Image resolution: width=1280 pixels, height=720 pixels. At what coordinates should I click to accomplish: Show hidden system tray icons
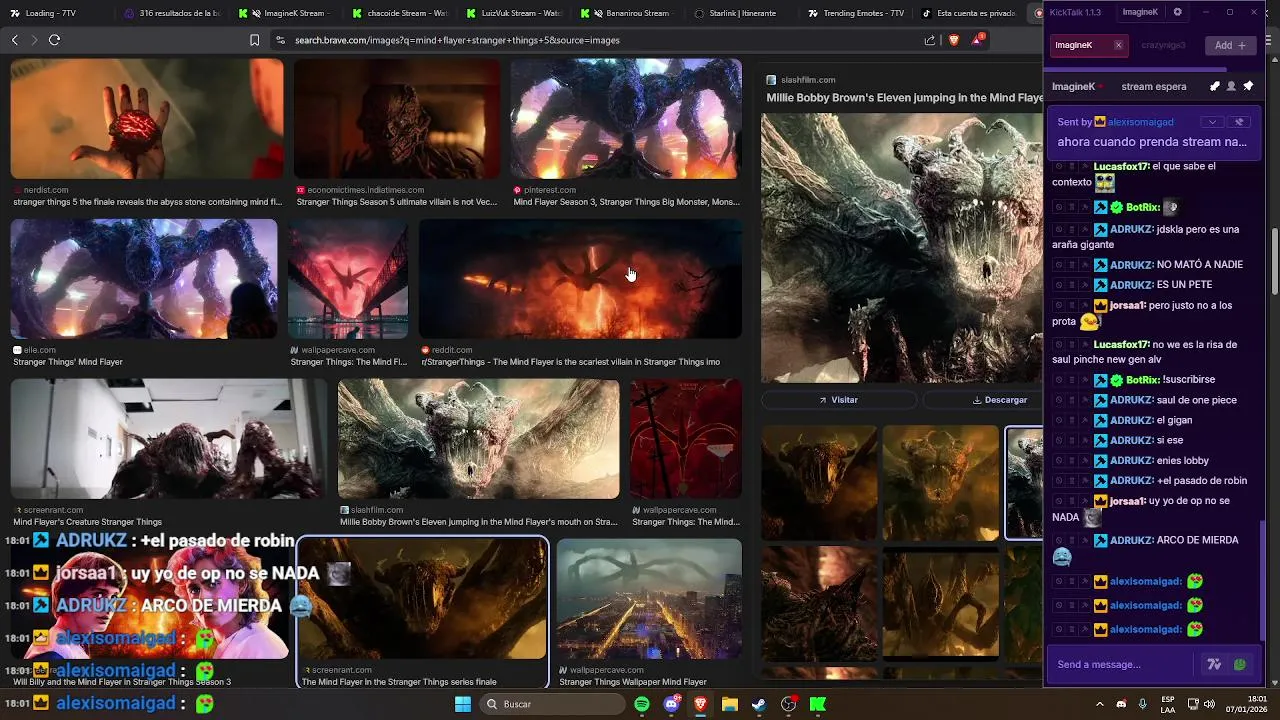tap(1100, 704)
